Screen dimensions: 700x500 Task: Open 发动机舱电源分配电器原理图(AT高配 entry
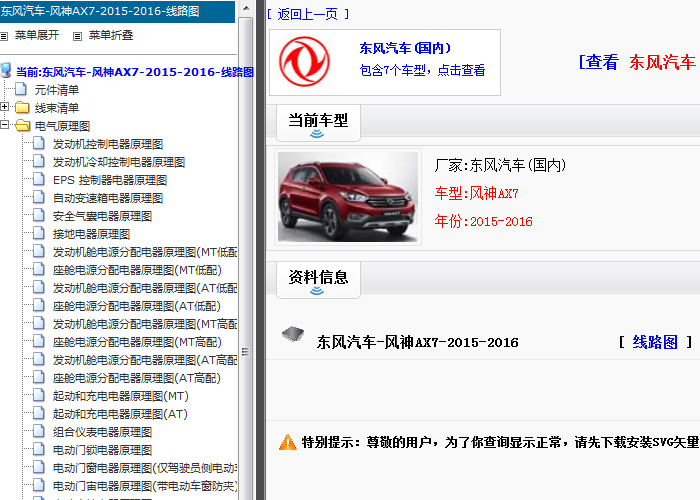point(145,360)
